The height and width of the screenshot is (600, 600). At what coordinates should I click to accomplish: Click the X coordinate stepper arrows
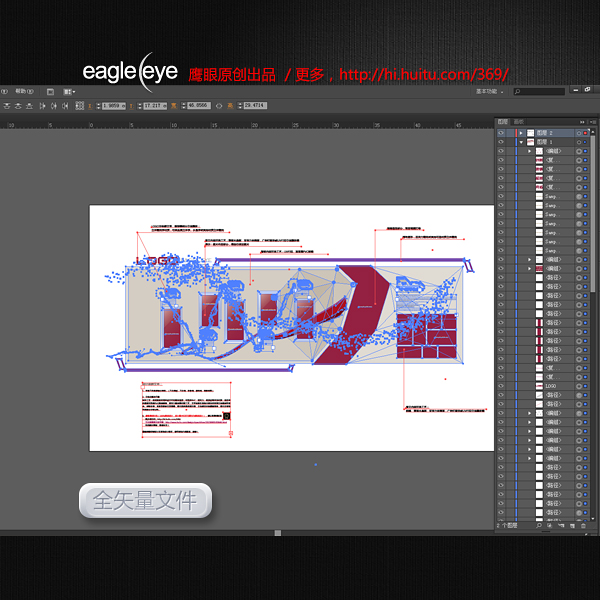point(98,106)
